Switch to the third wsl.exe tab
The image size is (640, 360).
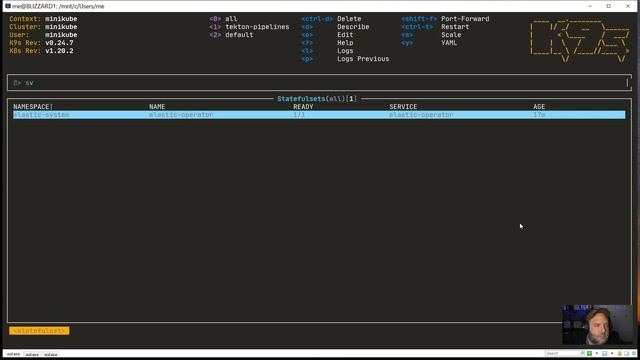pos(51,354)
